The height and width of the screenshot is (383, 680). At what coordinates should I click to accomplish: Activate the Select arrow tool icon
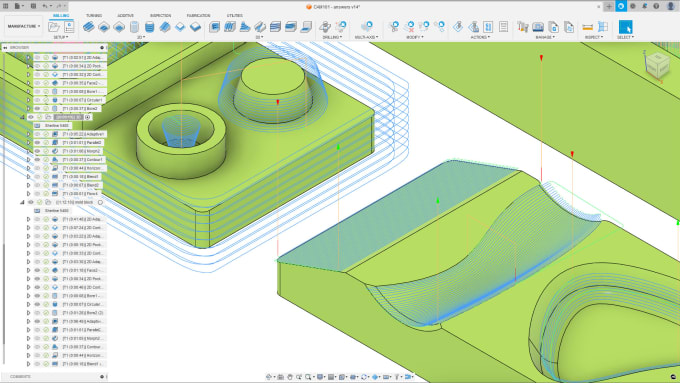pyautogui.click(x=625, y=27)
